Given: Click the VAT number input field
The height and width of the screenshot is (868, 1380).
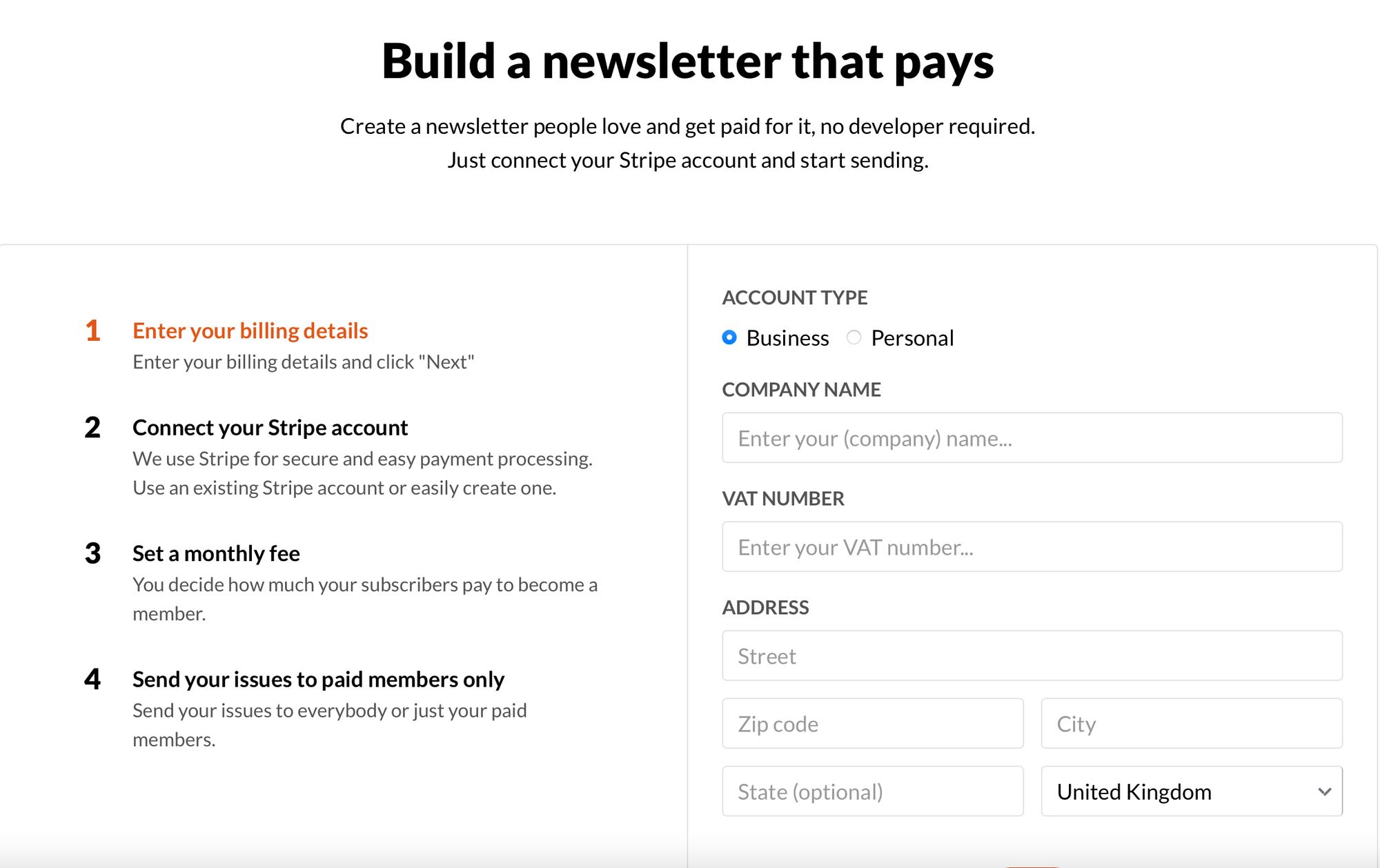Looking at the screenshot, I should (1033, 546).
